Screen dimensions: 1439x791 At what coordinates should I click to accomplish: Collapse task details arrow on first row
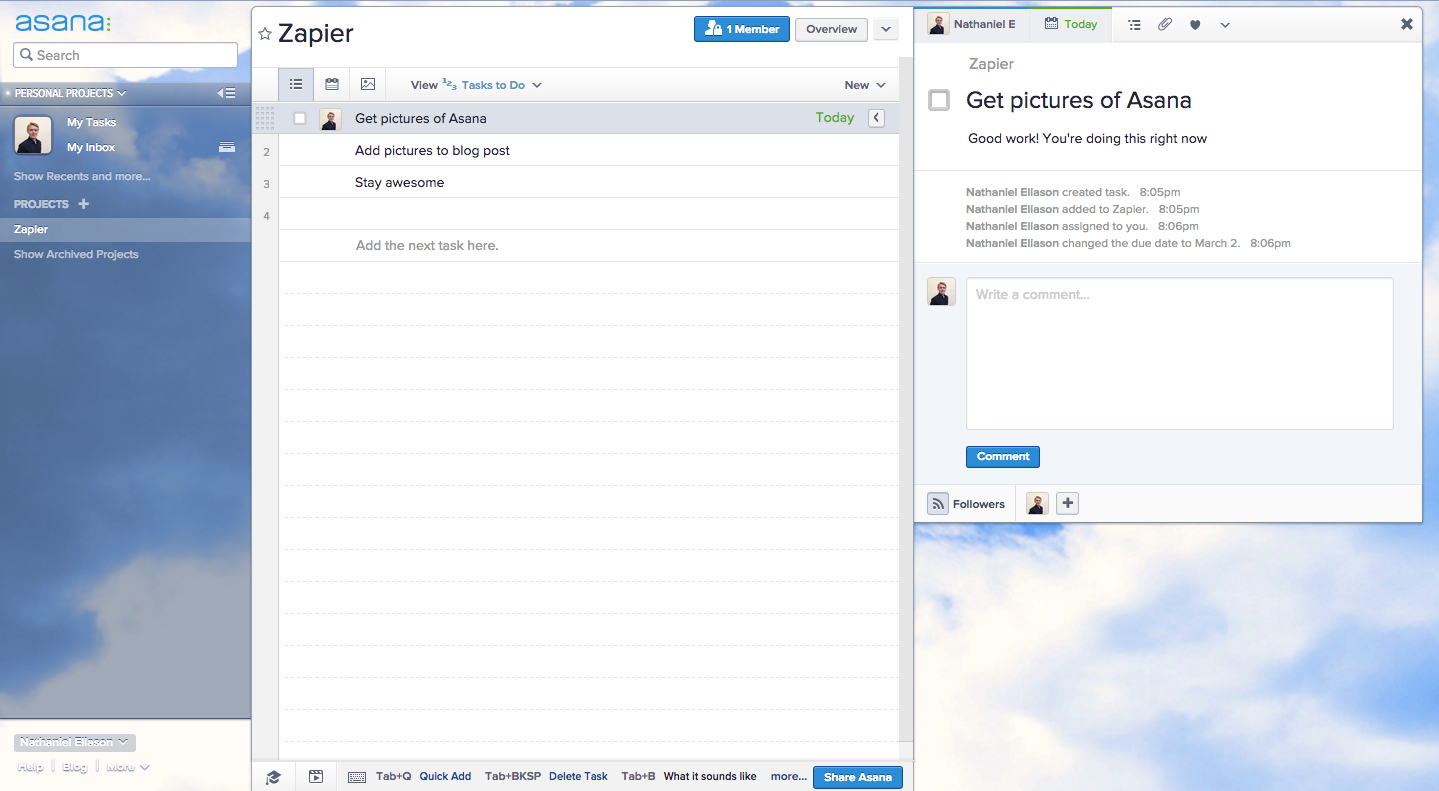click(x=877, y=118)
